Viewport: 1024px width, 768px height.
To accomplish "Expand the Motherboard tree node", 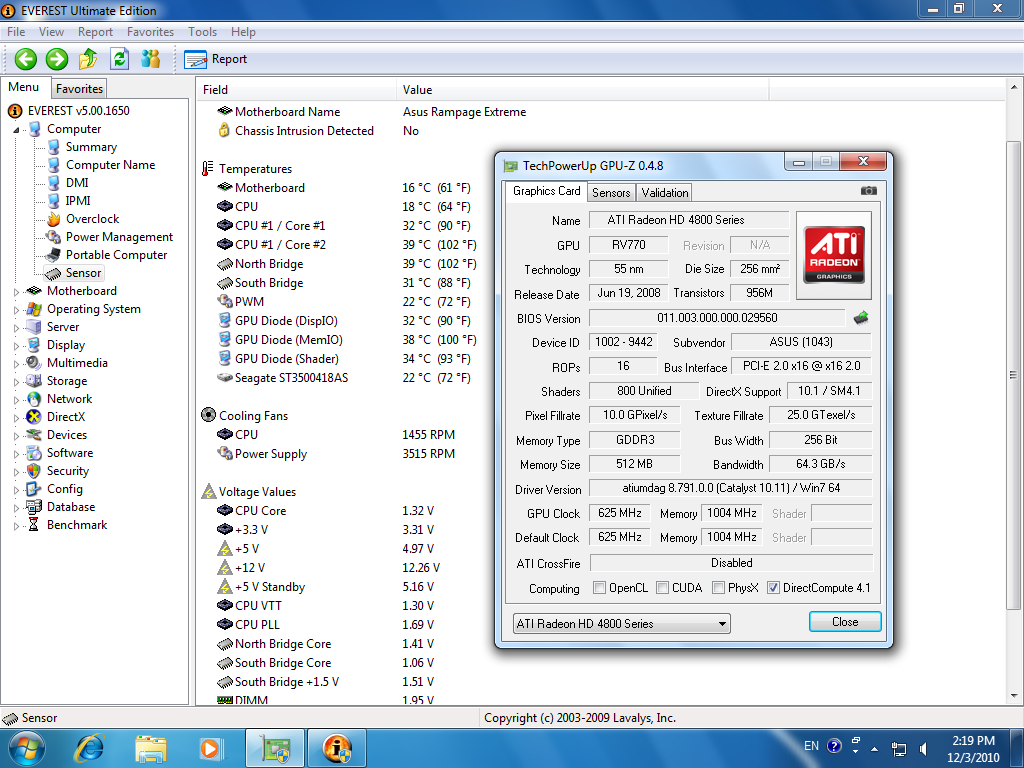I will (x=16, y=292).
